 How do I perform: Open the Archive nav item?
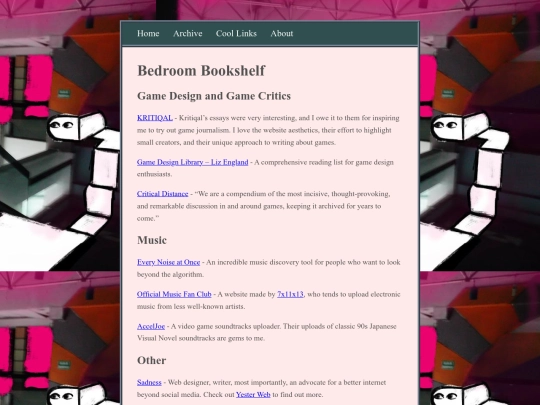[188, 33]
